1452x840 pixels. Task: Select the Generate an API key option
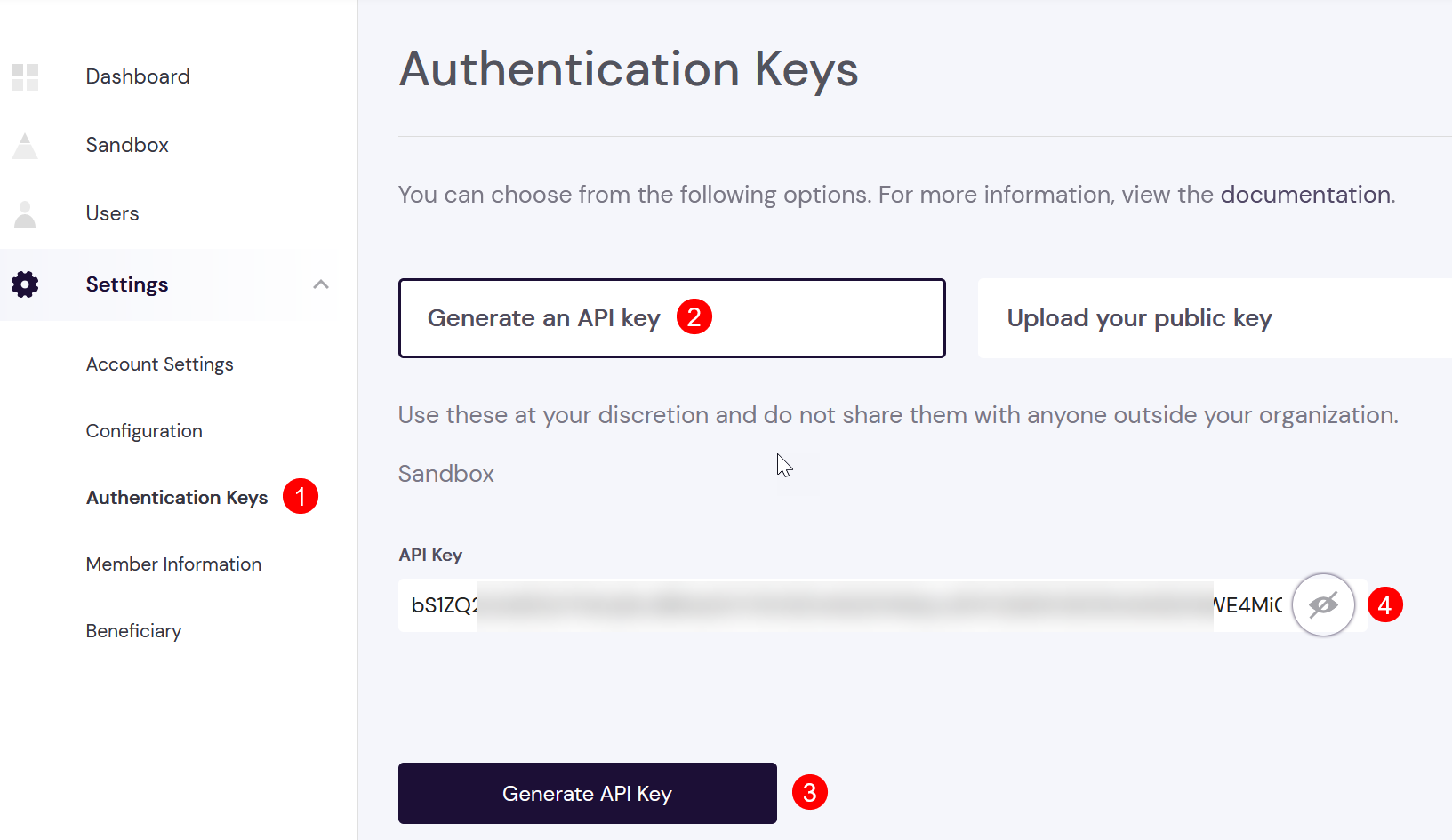coord(672,318)
